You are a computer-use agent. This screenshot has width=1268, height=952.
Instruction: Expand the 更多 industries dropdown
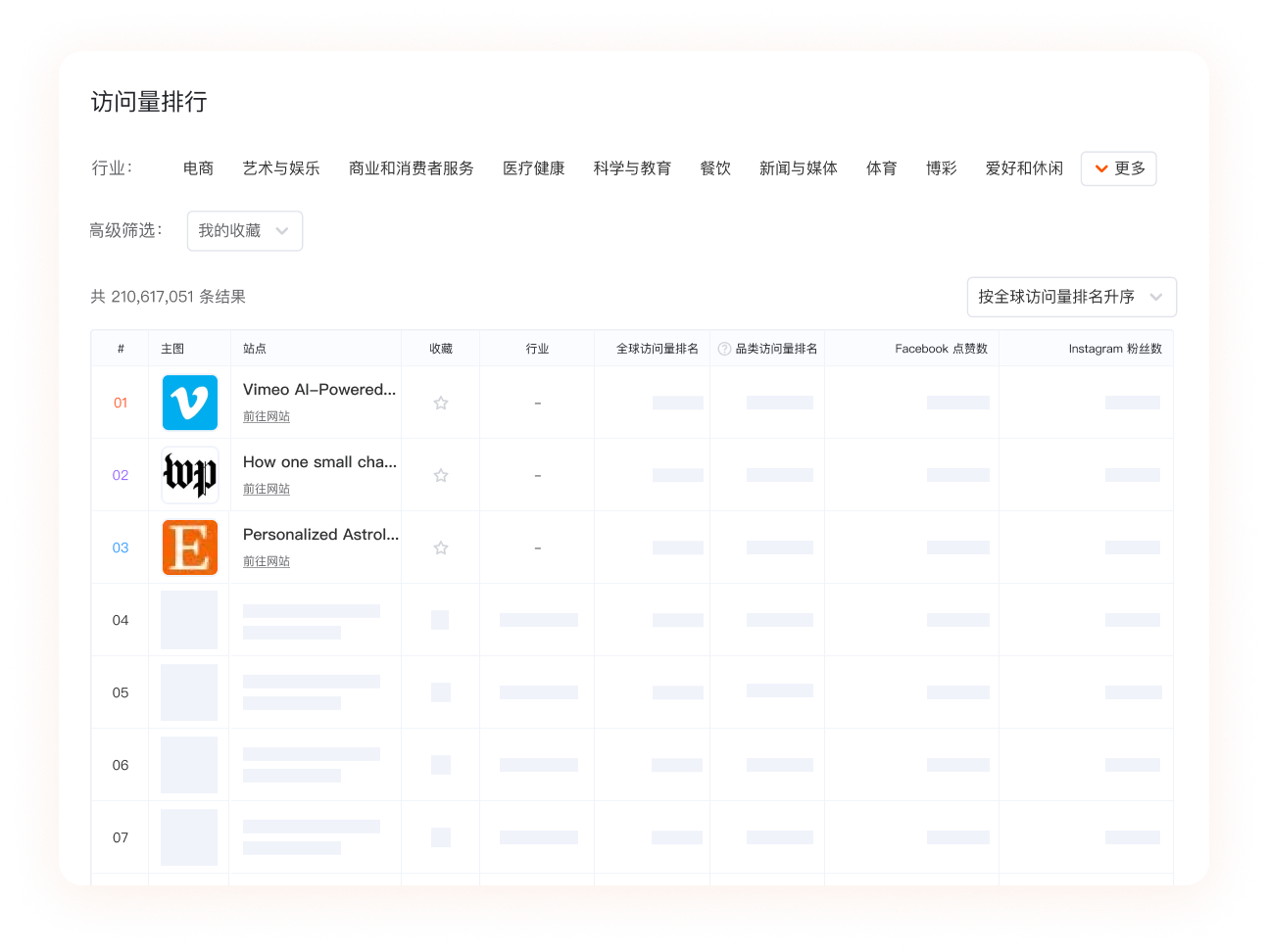[x=1118, y=168]
